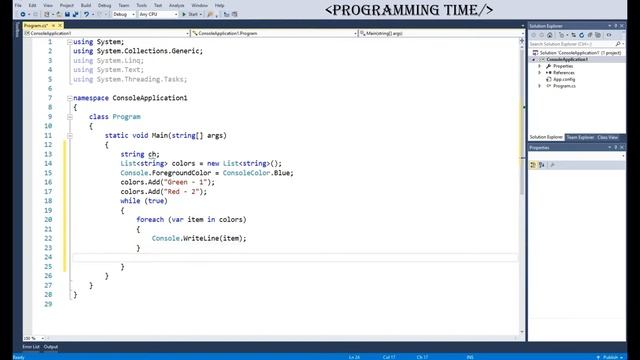640x360 pixels.
Task: Click Sync with Active Document icon
Action: (x=573, y=35)
